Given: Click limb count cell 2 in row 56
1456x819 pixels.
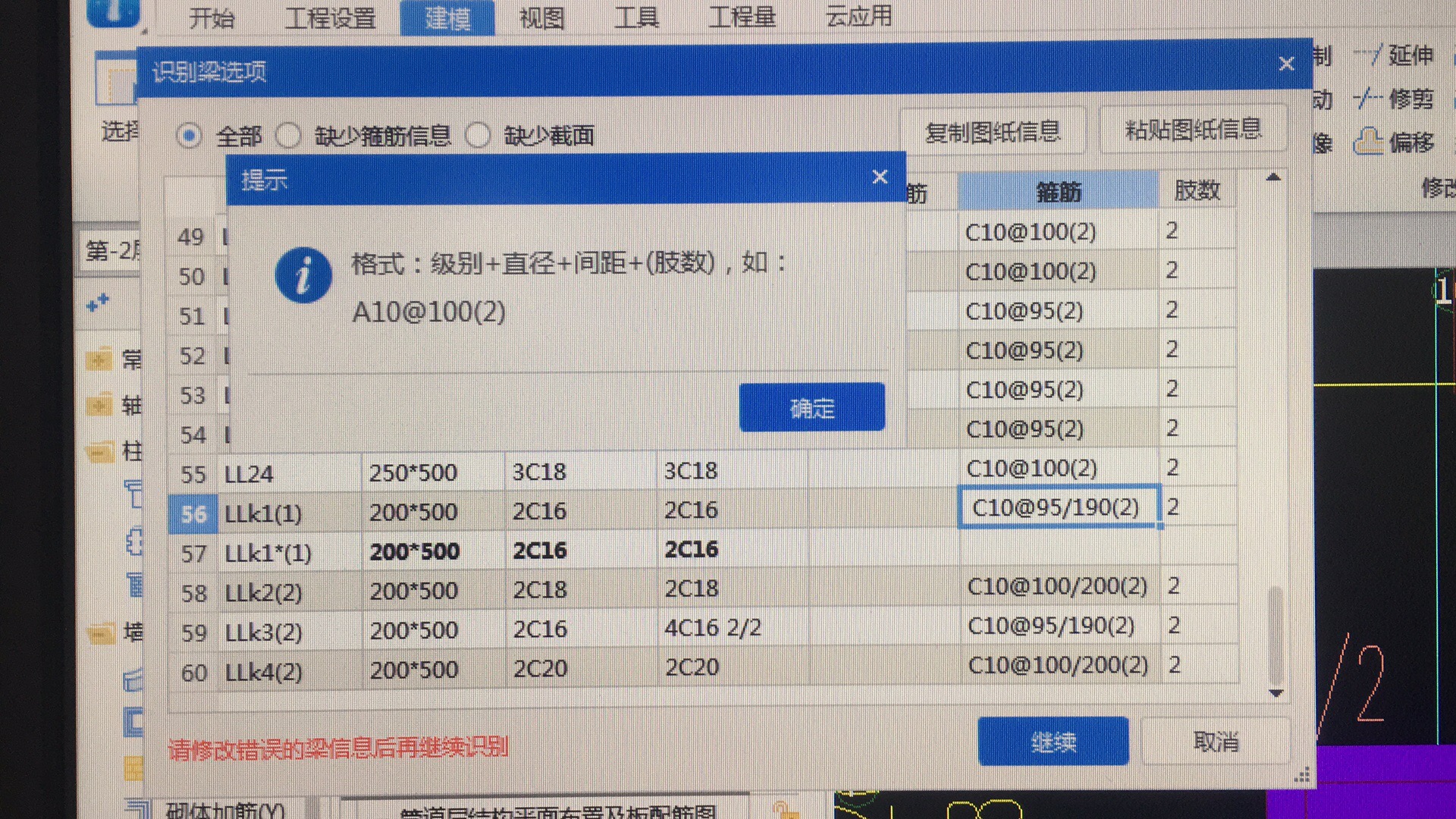Looking at the screenshot, I should click(x=1199, y=506).
